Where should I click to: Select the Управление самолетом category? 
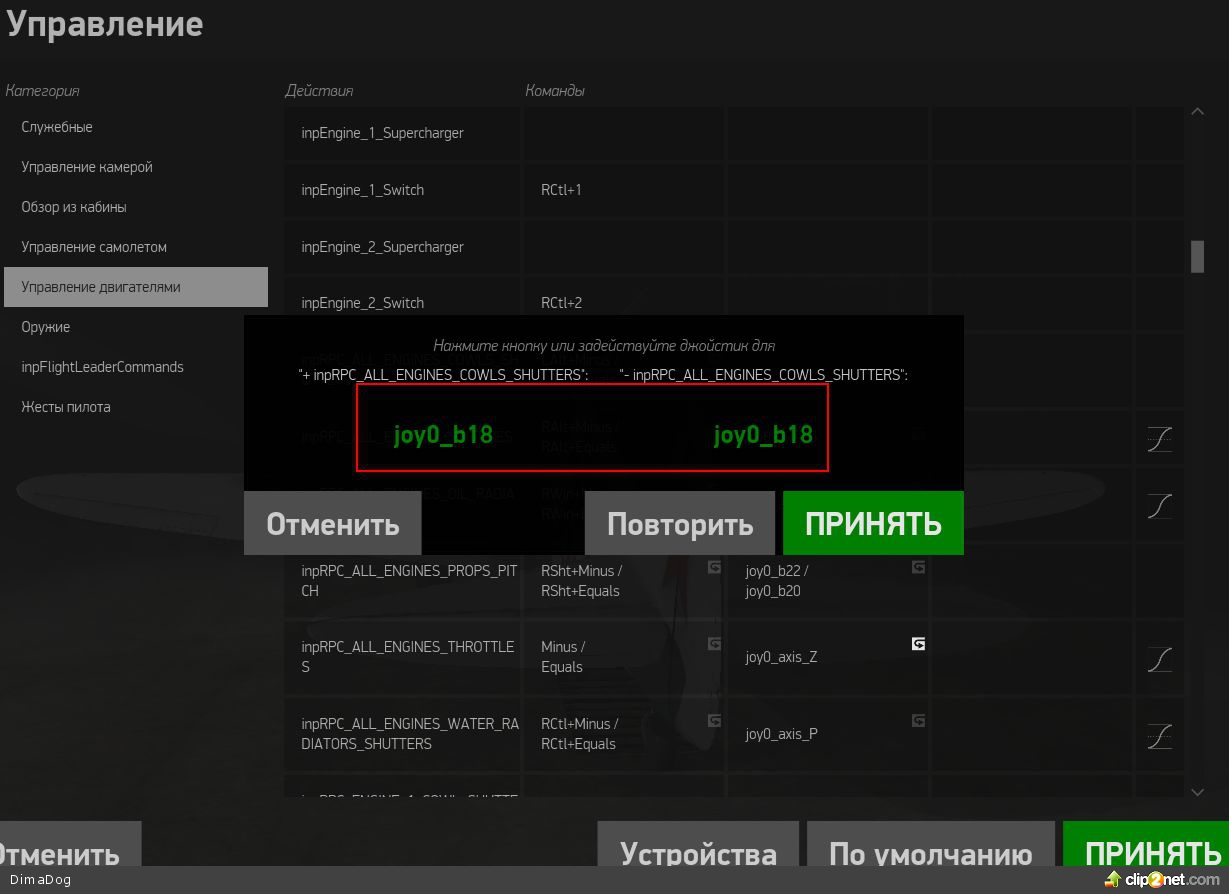136,247
